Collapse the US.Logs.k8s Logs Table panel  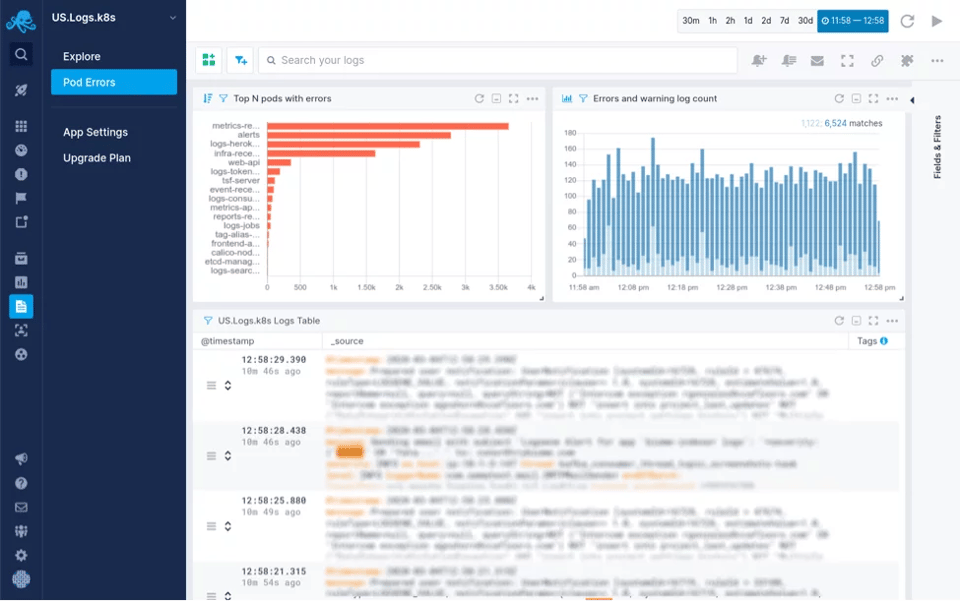(857, 321)
